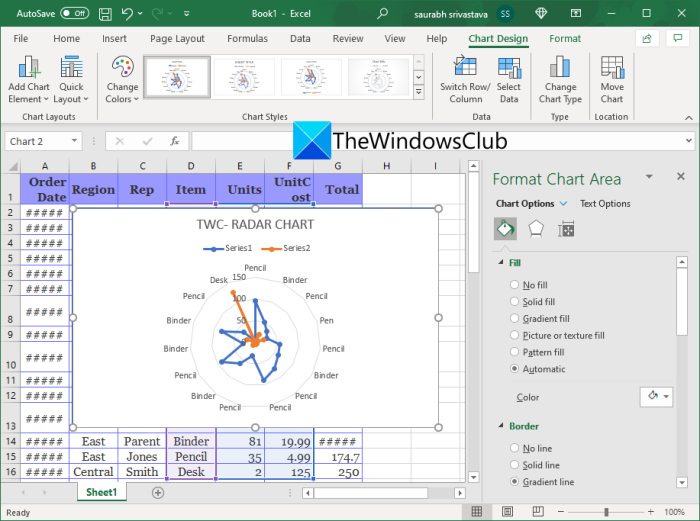
Task: Open task pane options dropdown arrow
Action: click(x=649, y=177)
